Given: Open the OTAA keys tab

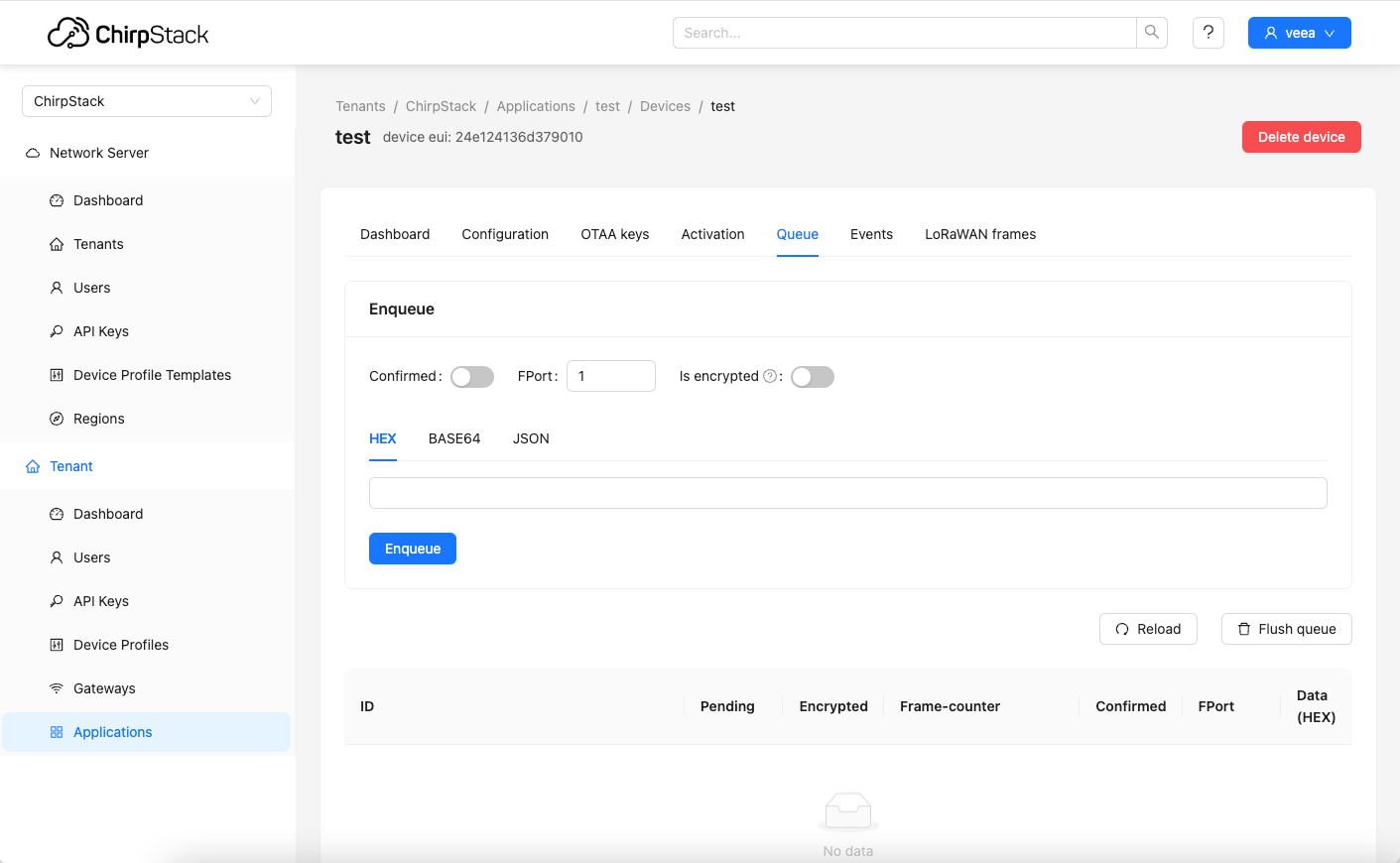Looking at the screenshot, I should [x=615, y=234].
